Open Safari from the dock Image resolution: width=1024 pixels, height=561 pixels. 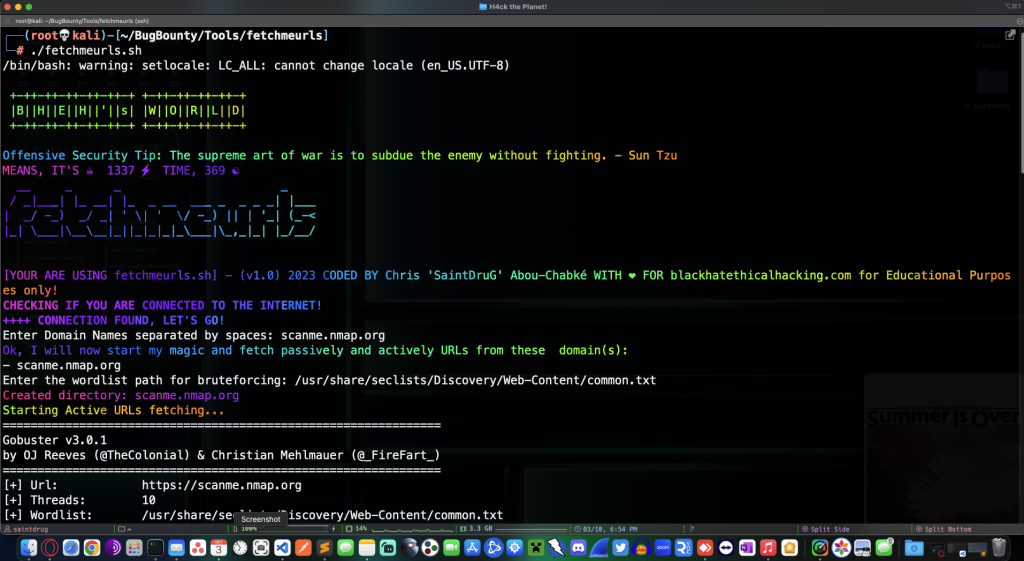[71, 547]
